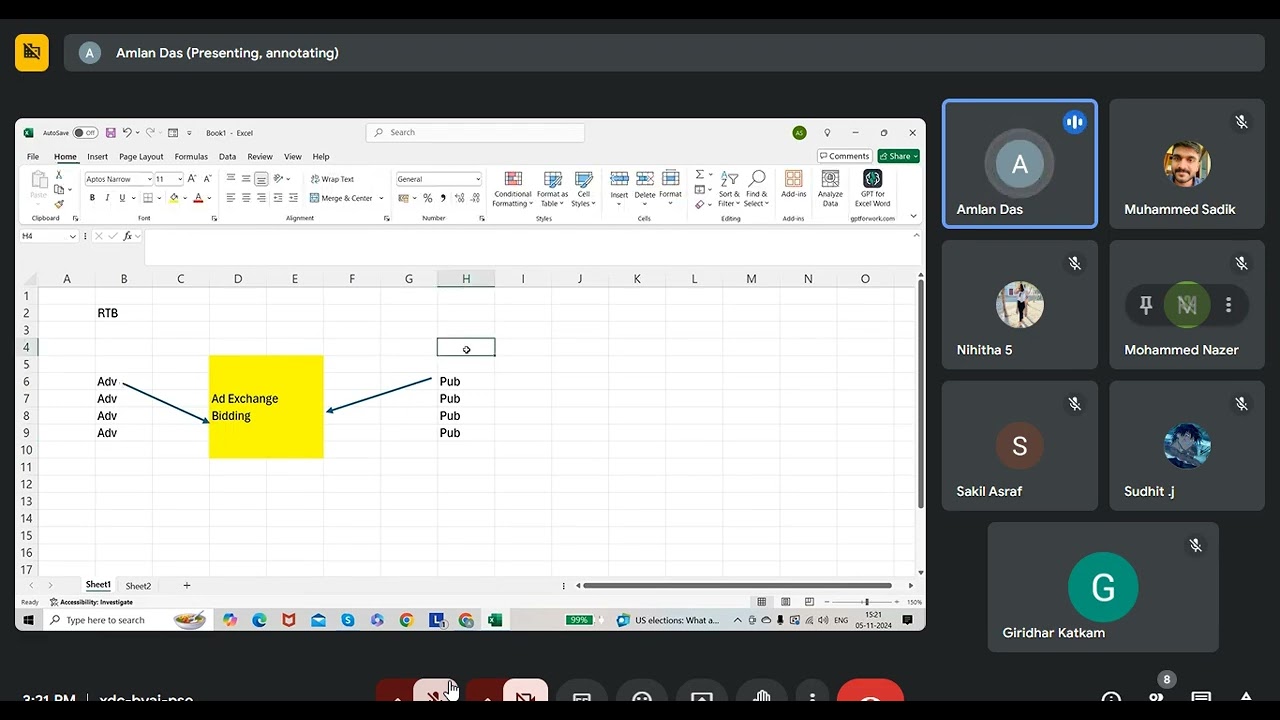The height and width of the screenshot is (720, 1280).
Task: Switch to the Page Layout tab
Action: (x=141, y=157)
